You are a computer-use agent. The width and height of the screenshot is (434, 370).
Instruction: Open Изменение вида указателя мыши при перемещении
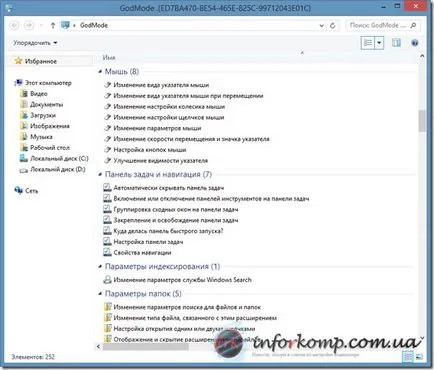point(188,96)
